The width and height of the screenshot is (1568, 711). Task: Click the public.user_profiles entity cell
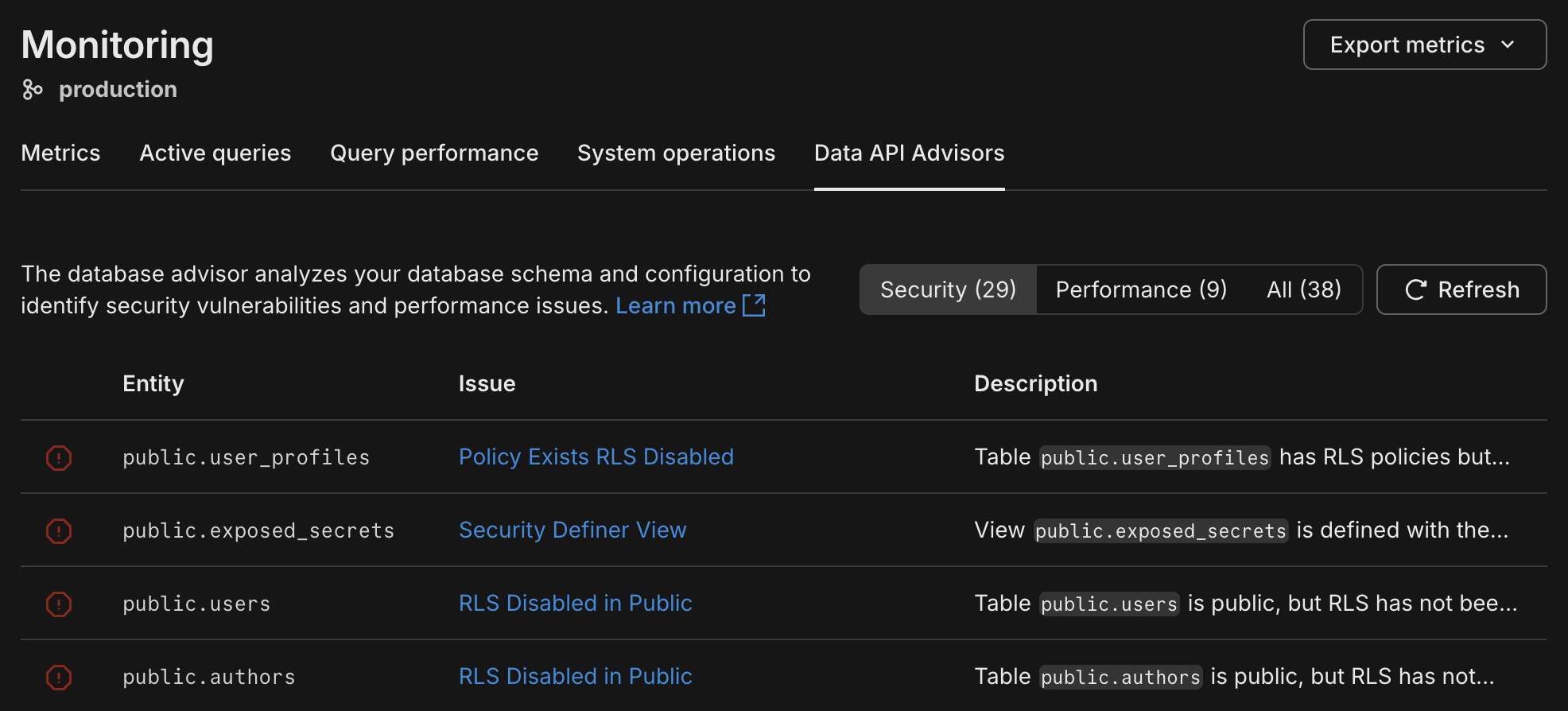click(246, 458)
